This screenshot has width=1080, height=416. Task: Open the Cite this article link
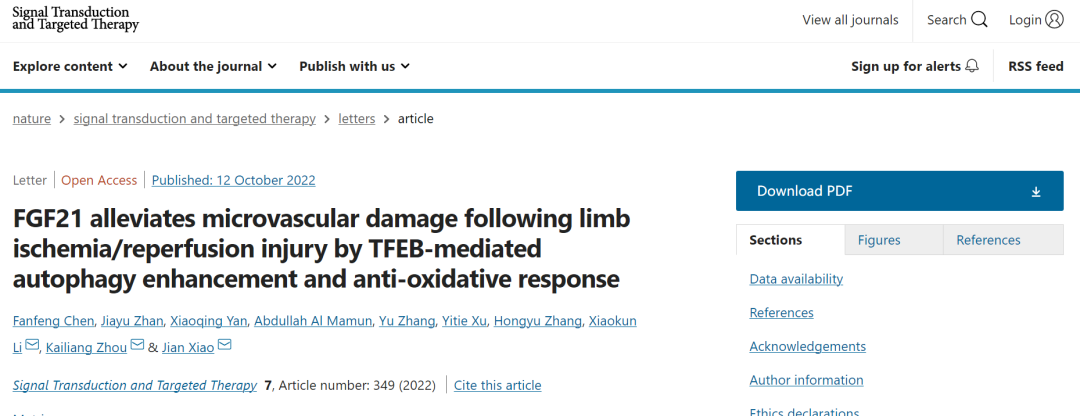click(497, 385)
